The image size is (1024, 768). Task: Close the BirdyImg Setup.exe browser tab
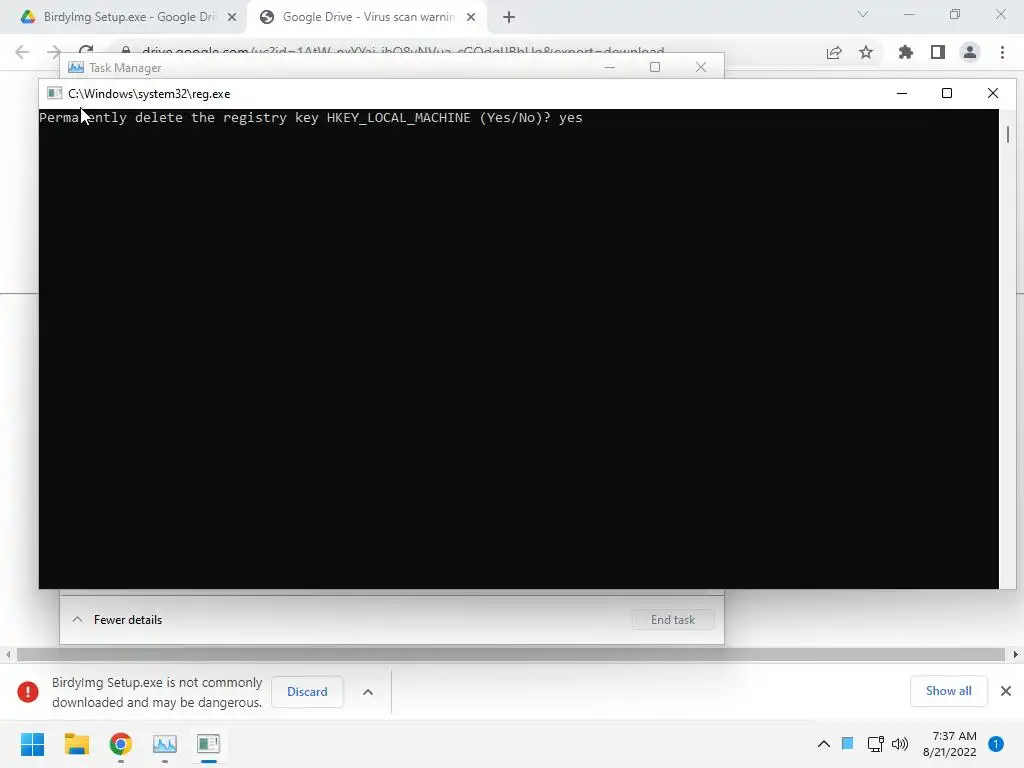[232, 17]
